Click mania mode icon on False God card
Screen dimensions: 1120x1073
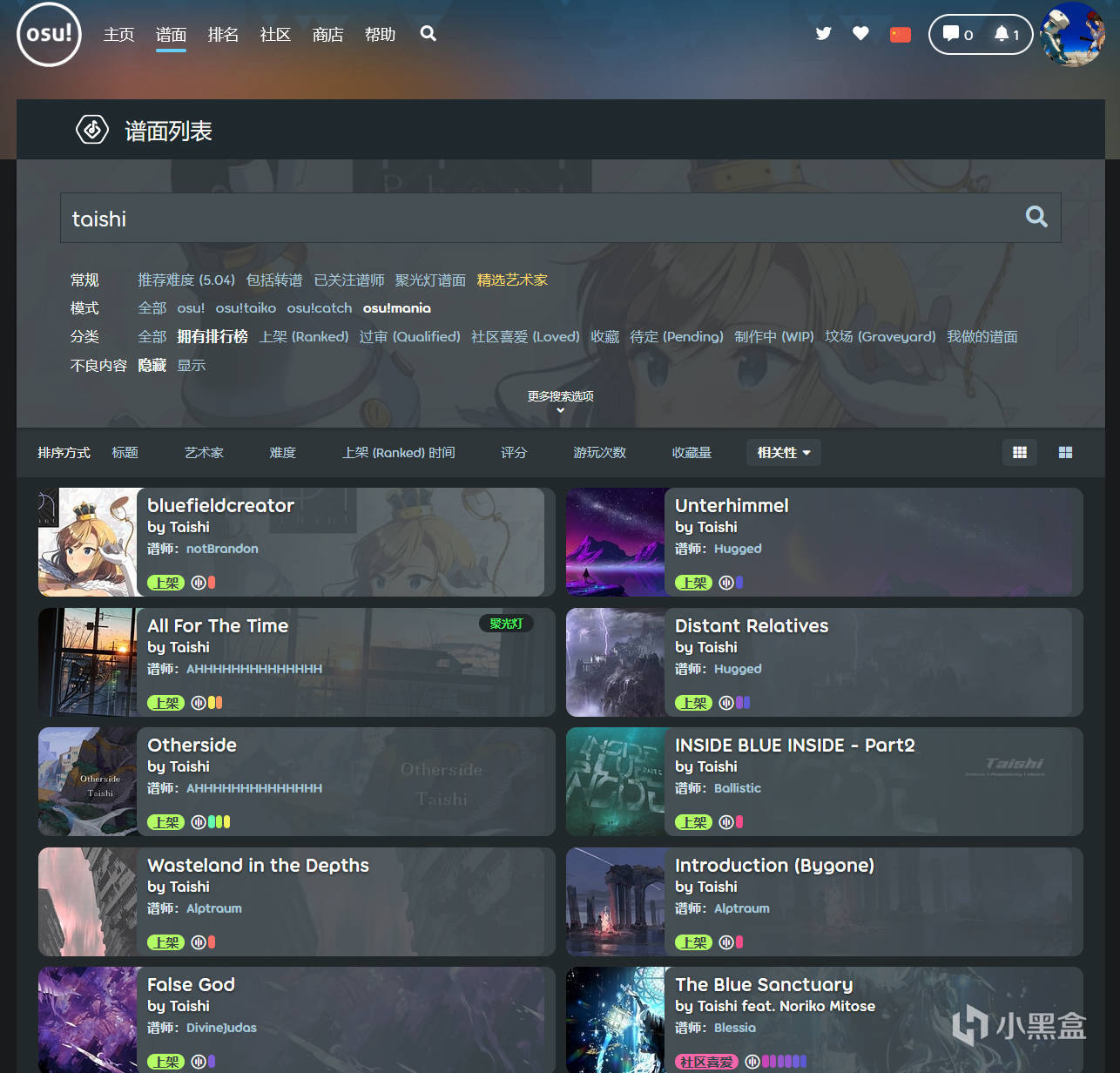[x=199, y=1062]
